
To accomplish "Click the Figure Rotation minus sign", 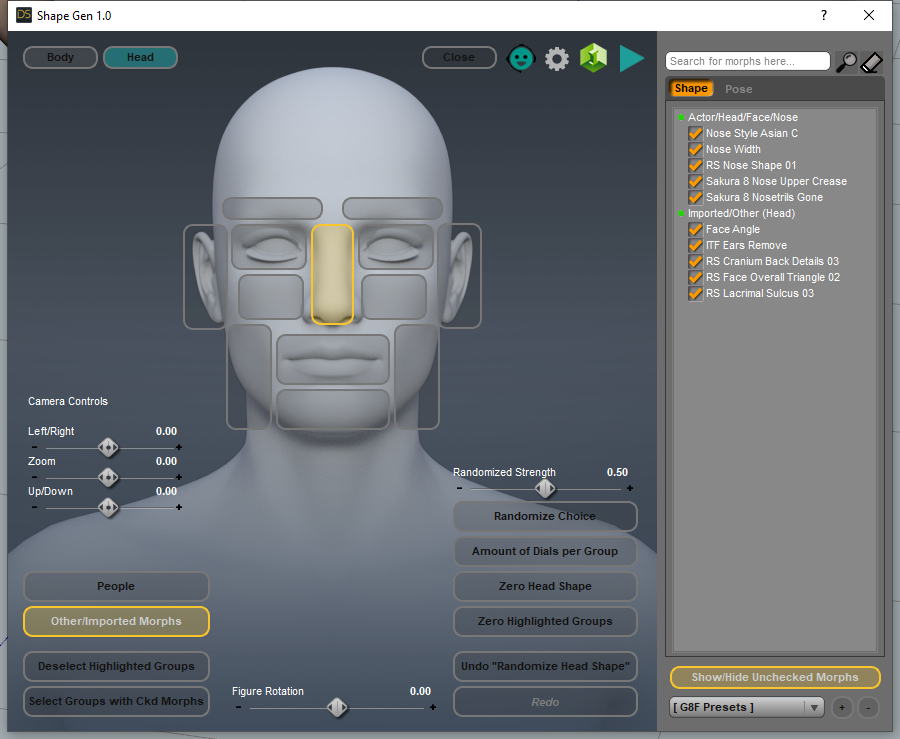I will [x=238, y=707].
